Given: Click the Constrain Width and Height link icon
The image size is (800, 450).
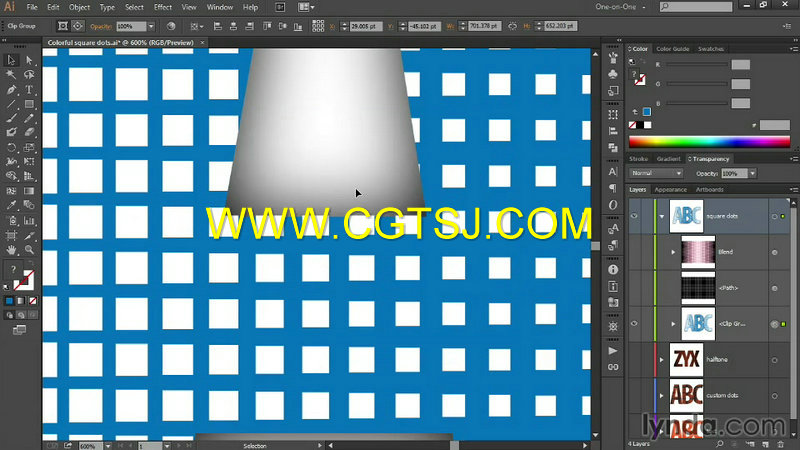Looking at the screenshot, I should (x=512, y=26).
